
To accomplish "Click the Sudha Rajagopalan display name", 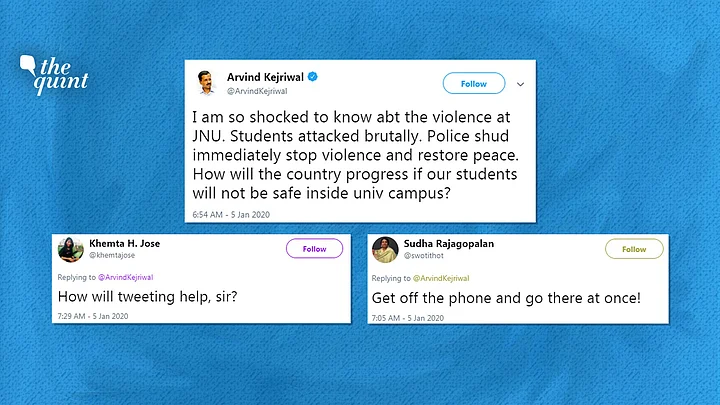I will pyautogui.click(x=449, y=243).
